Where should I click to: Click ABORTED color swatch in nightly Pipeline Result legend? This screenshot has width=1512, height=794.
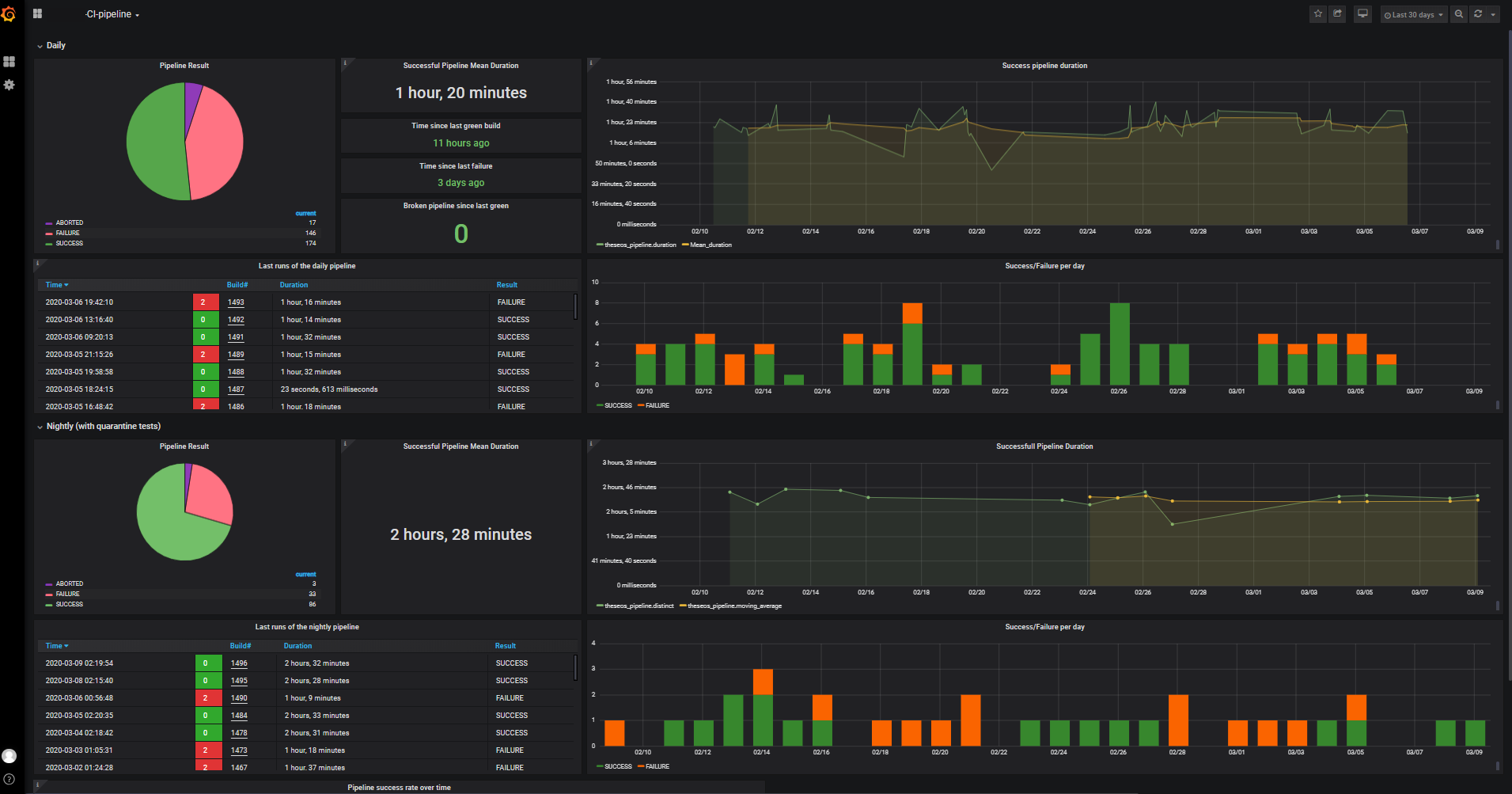pos(49,584)
